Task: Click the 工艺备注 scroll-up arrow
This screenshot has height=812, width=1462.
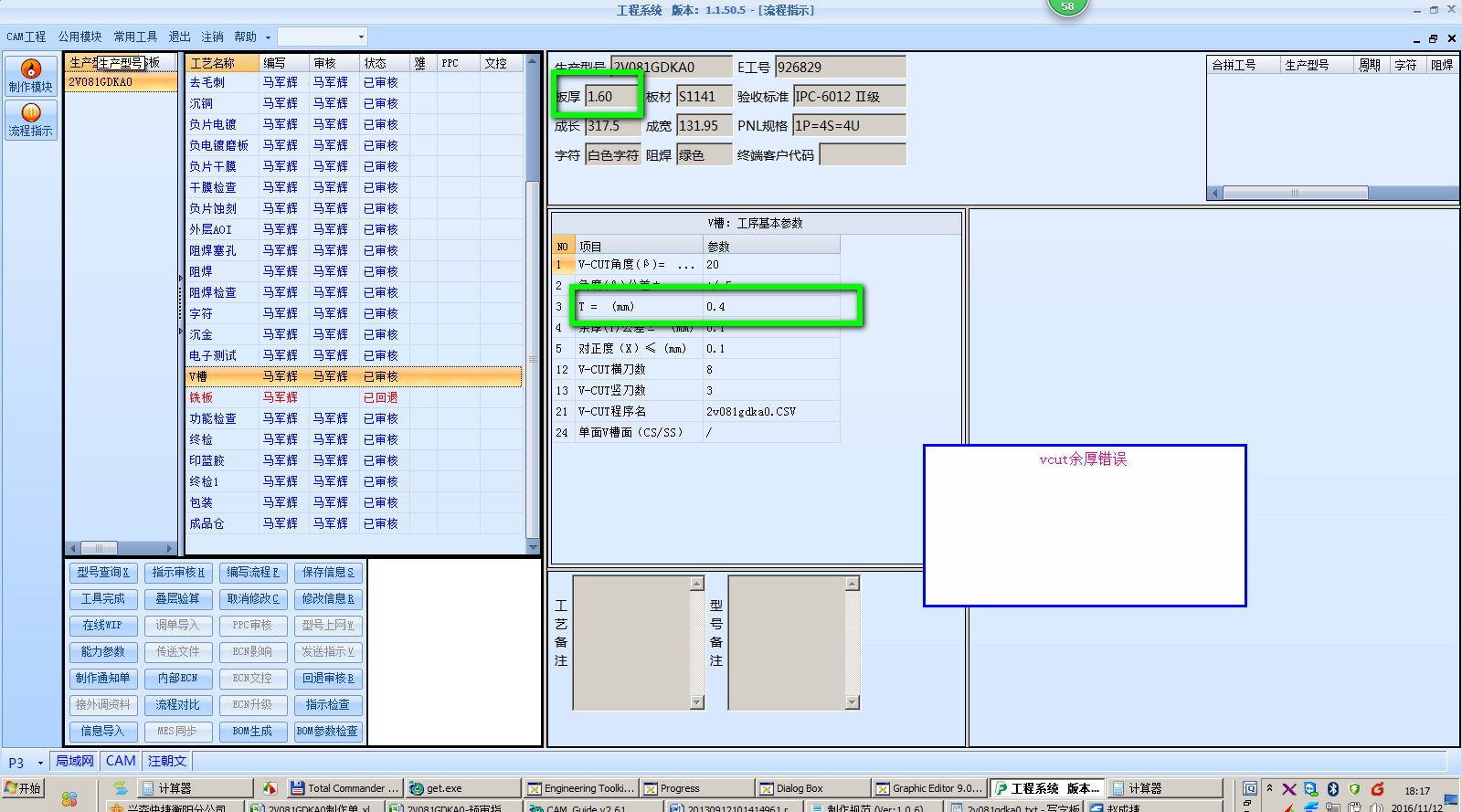Action: 697,583
